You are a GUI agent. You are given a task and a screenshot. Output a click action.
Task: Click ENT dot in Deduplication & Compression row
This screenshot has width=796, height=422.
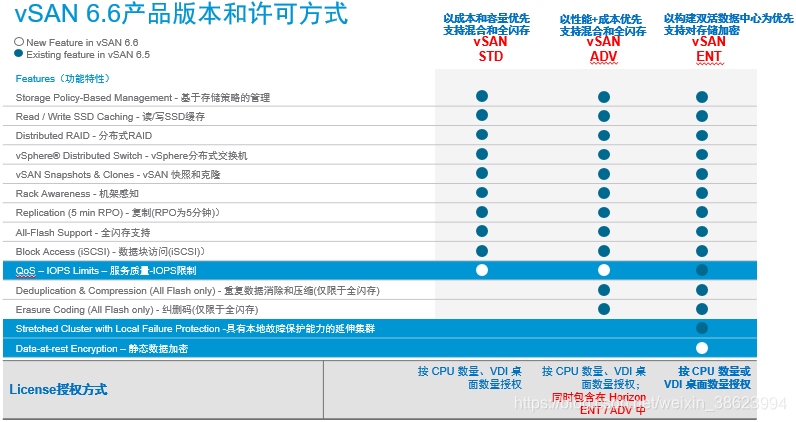702,290
